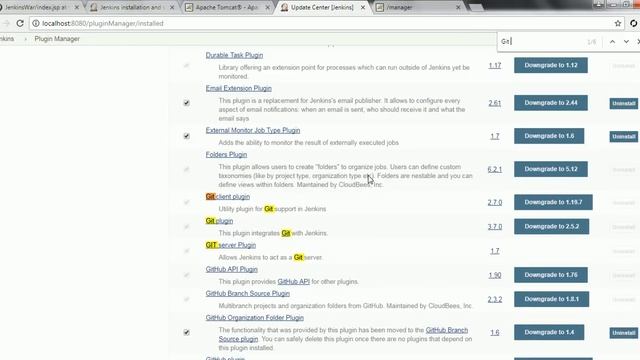Reload the page with the refresh icon

point(20,23)
